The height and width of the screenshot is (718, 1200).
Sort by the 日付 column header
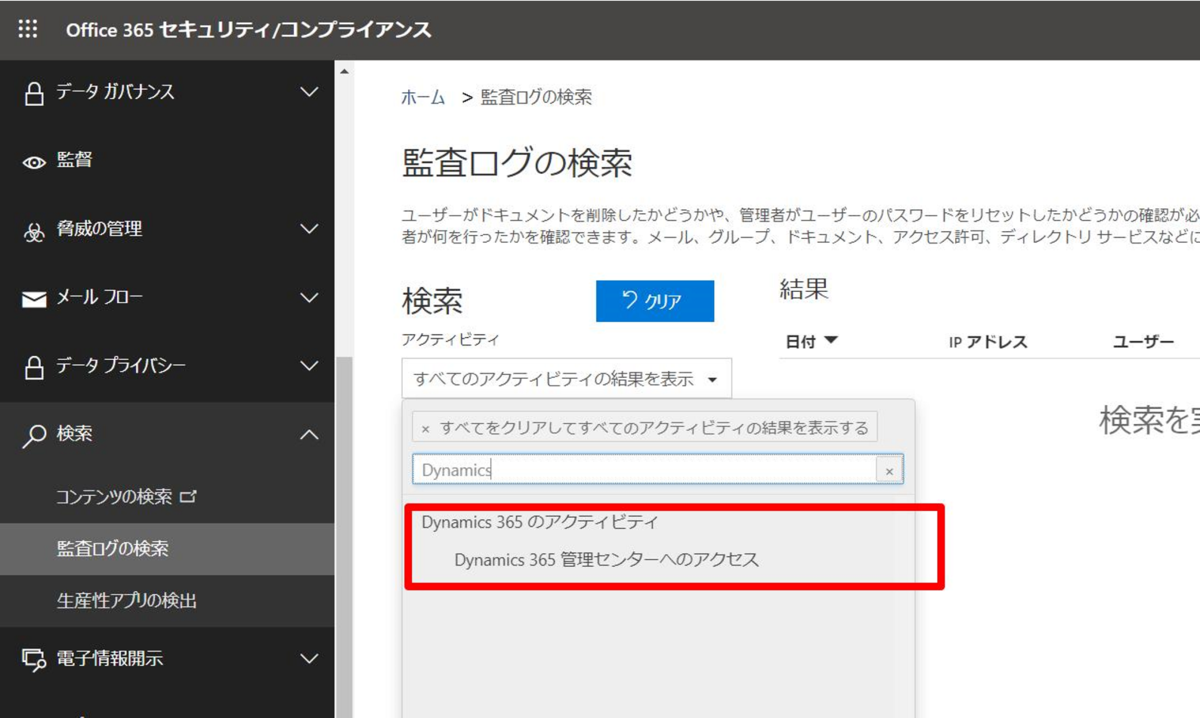(x=800, y=342)
